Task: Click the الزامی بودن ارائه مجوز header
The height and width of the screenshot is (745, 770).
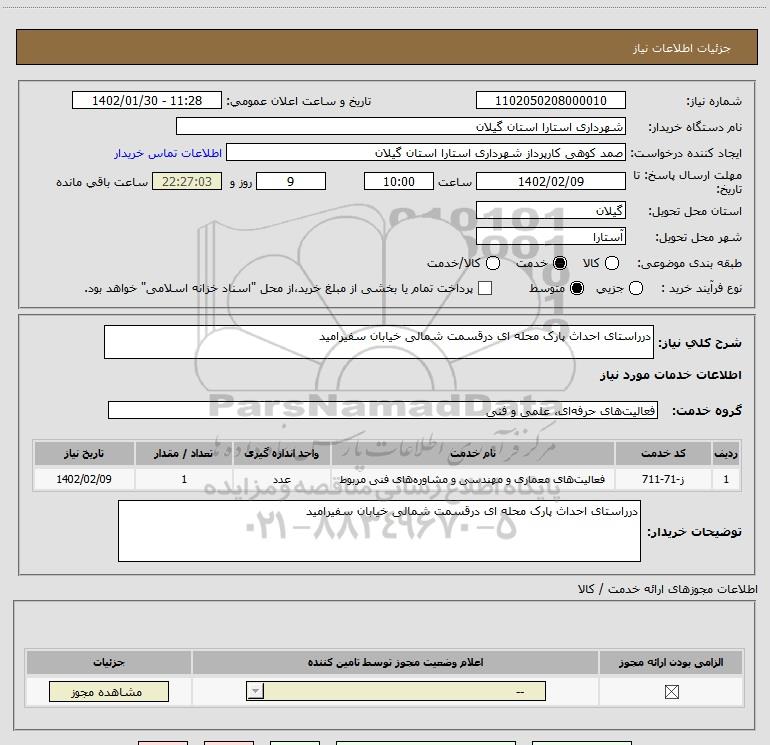Action: point(671,662)
